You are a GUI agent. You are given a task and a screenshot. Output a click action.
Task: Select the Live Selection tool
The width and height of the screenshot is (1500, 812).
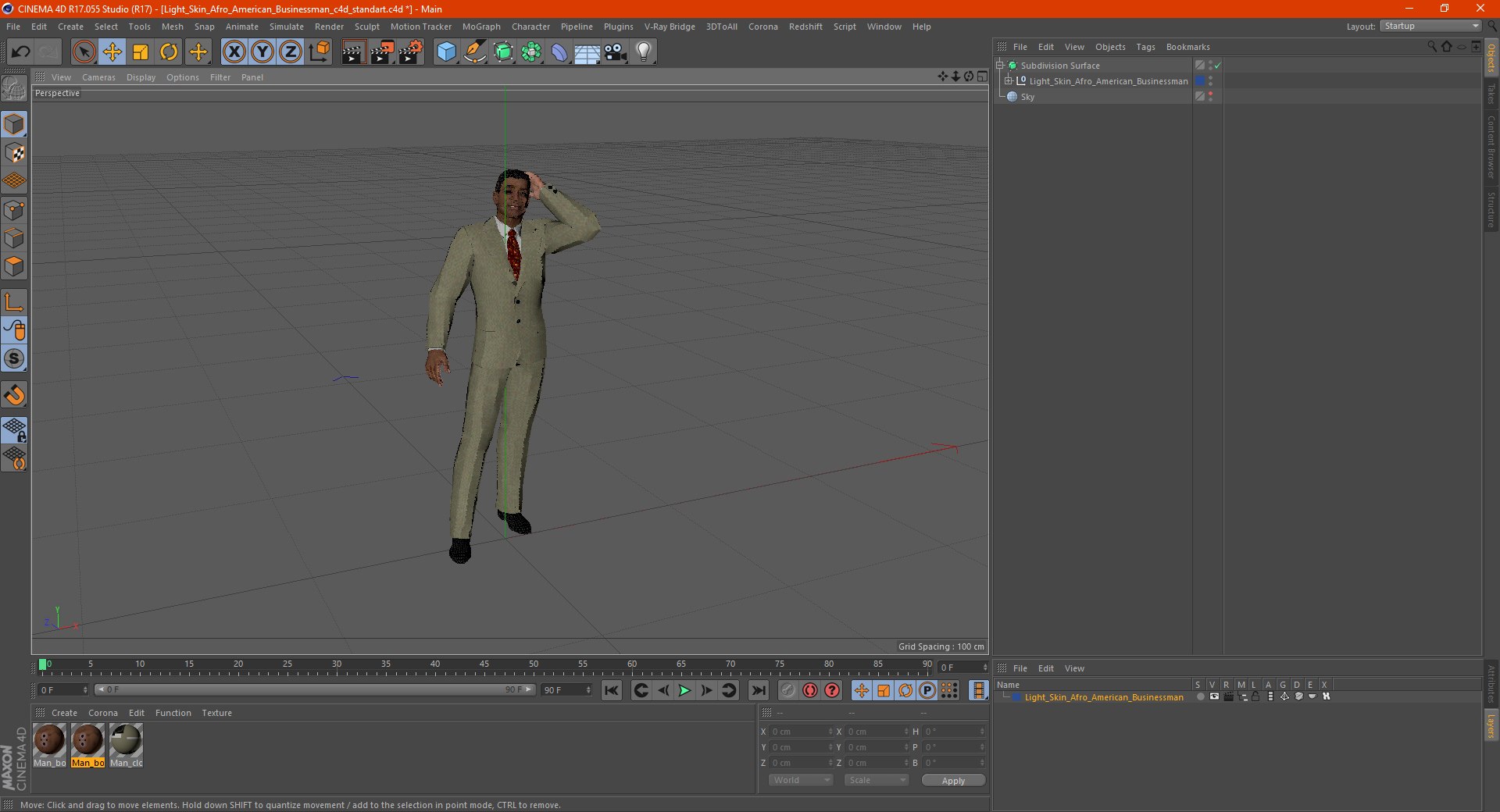pyautogui.click(x=84, y=52)
